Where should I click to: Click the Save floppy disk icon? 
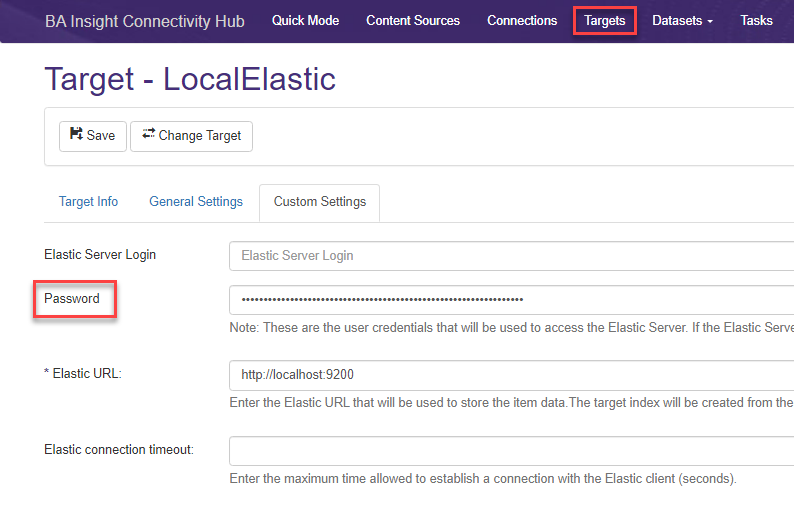(x=76, y=134)
